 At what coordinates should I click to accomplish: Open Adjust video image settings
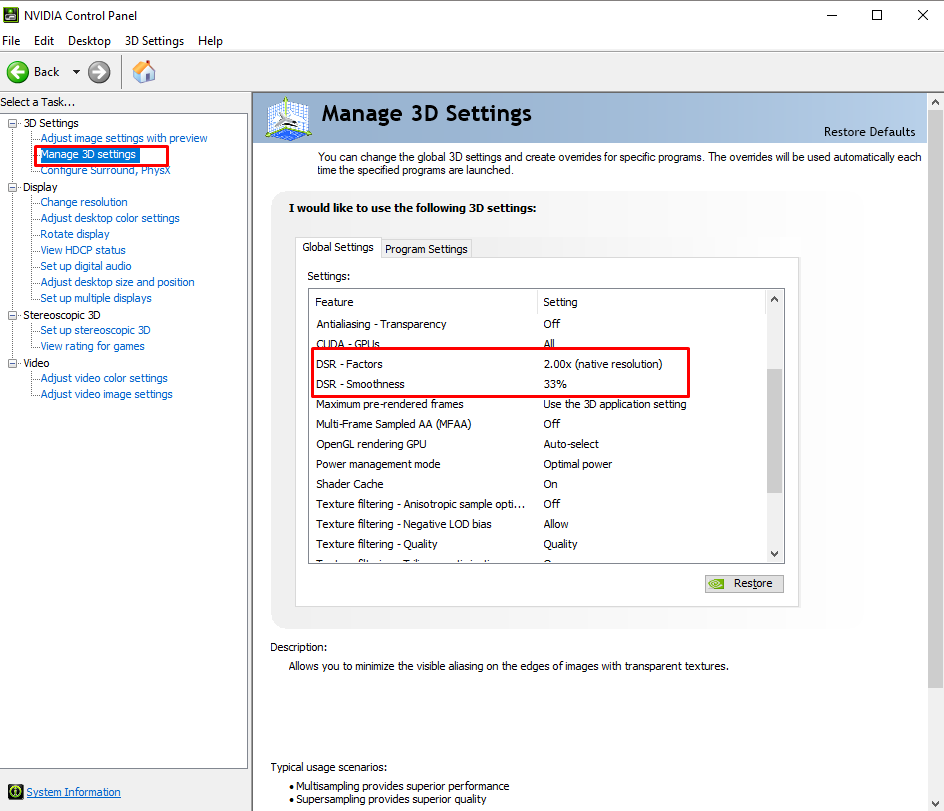point(106,394)
